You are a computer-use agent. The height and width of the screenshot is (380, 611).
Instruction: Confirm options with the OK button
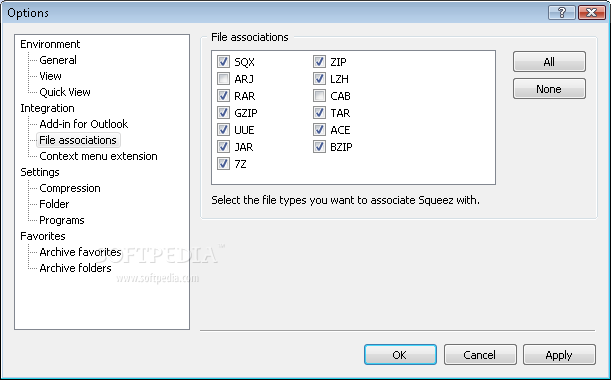[400, 355]
